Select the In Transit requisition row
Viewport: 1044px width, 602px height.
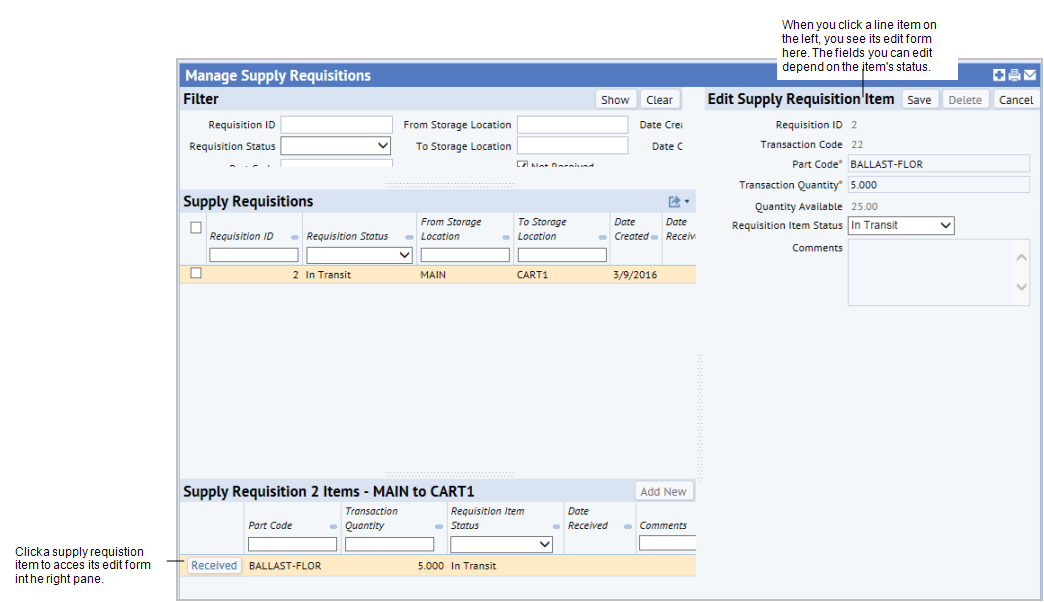pyautogui.click(x=400, y=273)
